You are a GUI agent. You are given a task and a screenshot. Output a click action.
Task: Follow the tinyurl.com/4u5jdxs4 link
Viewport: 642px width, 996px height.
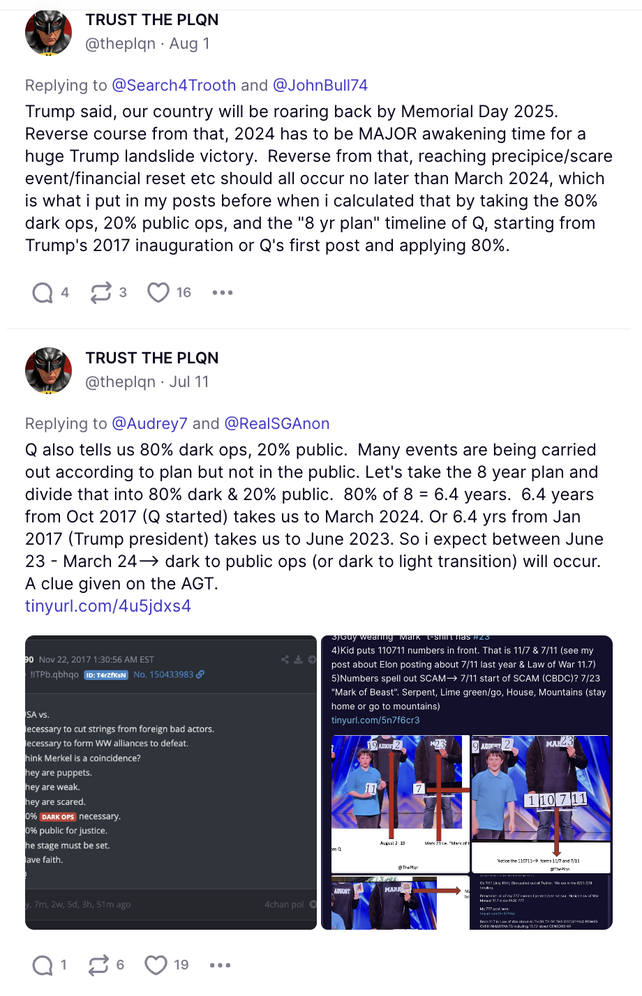[x=108, y=606]
